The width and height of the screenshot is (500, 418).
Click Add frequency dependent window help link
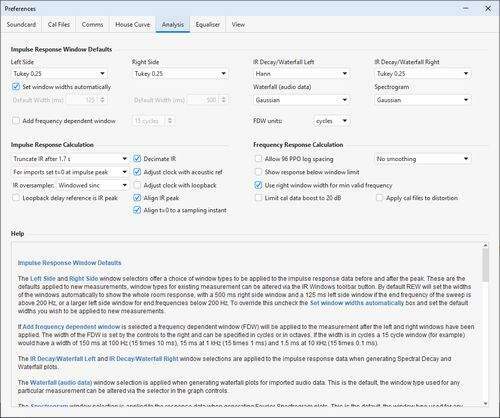point(71,327)
